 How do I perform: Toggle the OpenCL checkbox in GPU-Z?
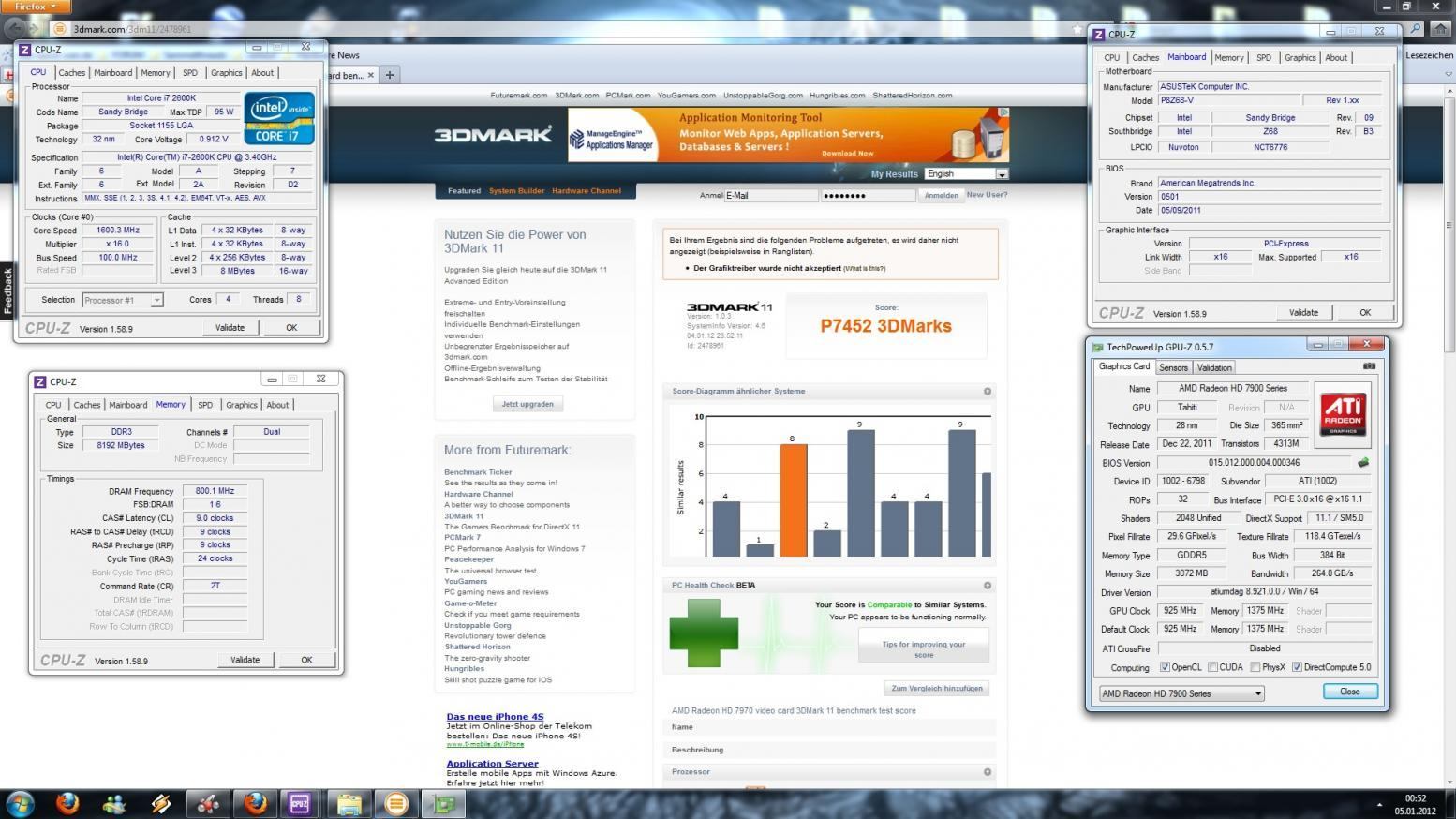[x=1165, y=667]
